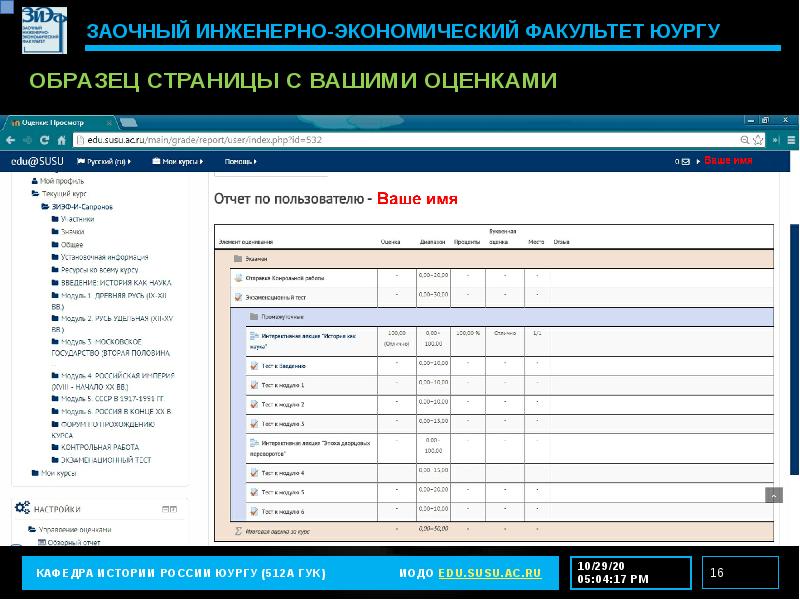Click the browser back arrow
800x600 pixels.
coord(11,140)
